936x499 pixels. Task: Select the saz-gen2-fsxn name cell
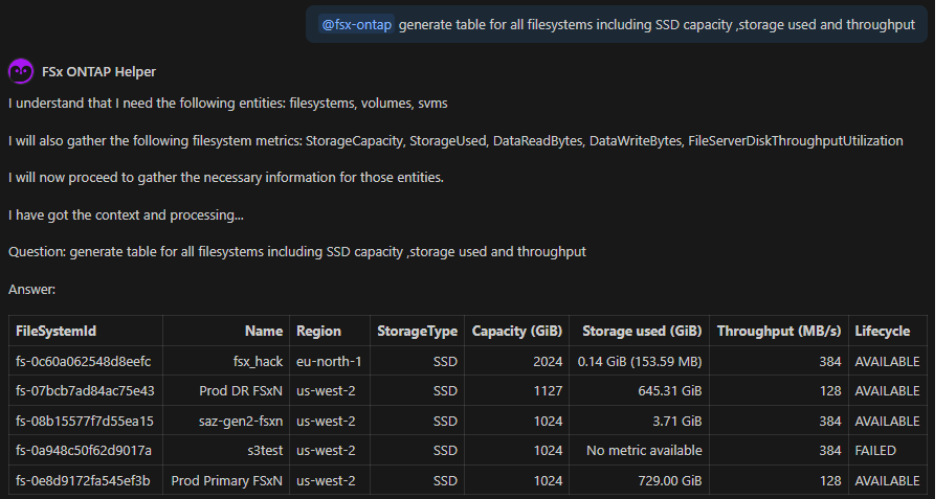(x=240, y=421)
